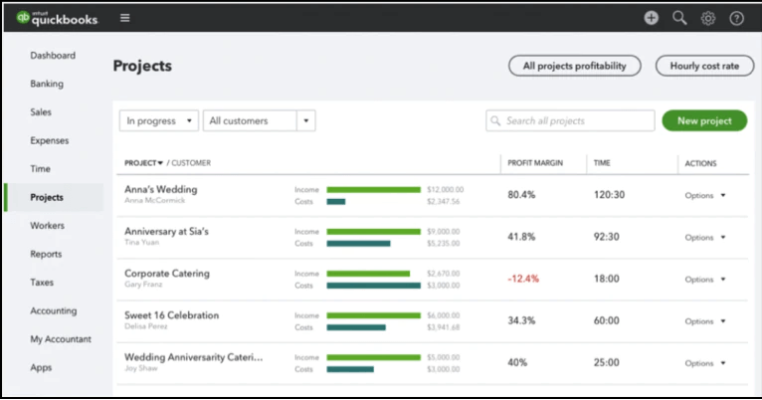
Task: Open the Time section
Action: click(40, 169)
